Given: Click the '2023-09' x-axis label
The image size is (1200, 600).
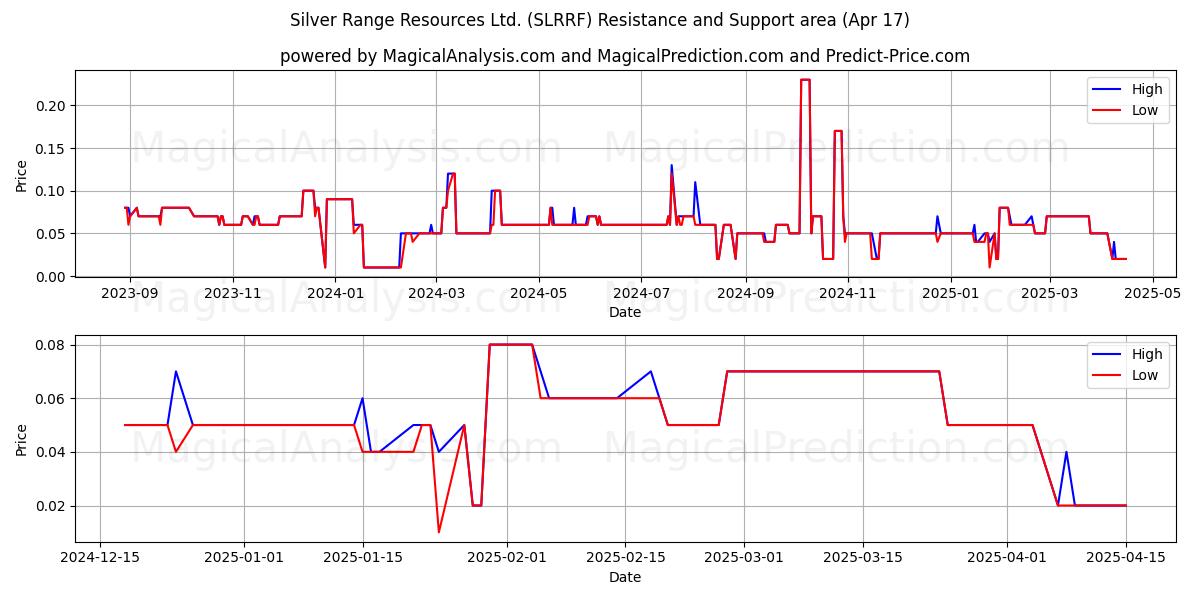Looking at the screenshot, I should pos(129,294).
